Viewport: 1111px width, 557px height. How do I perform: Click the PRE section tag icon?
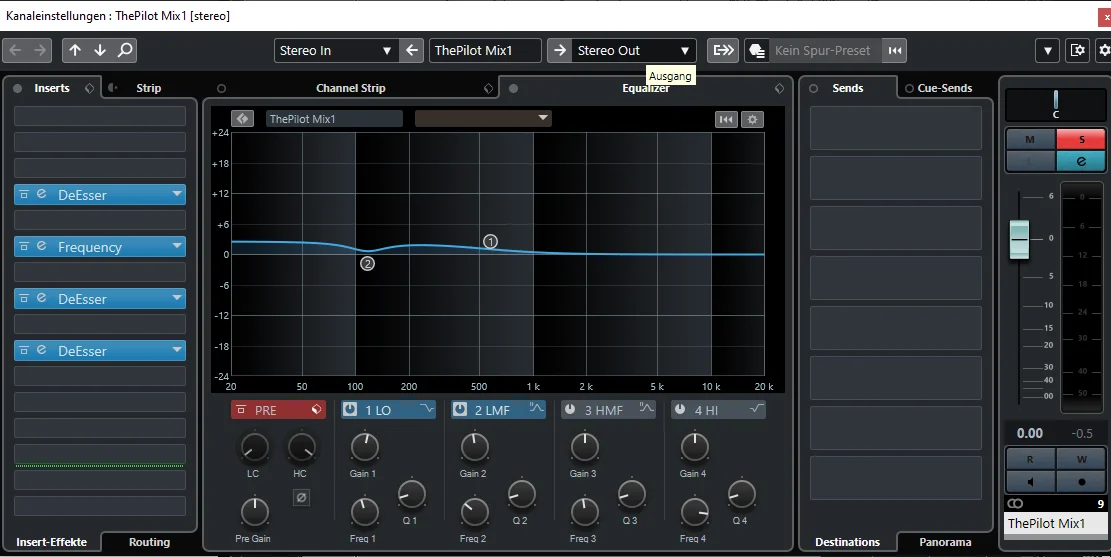pos(316,410)
